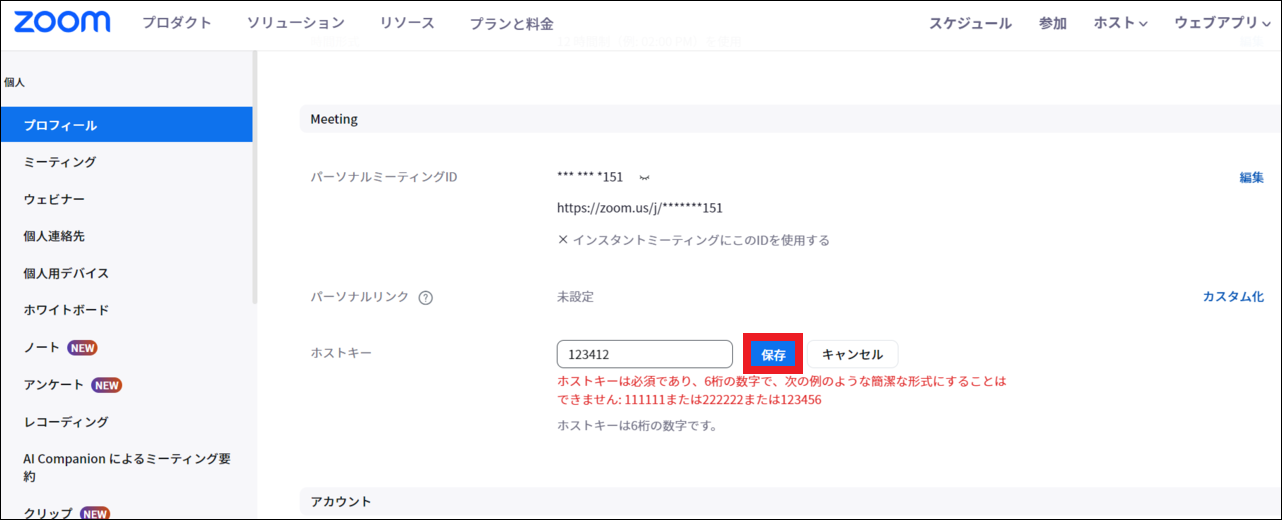The image size is (1282, 520).
Task: Click the Zoom logo
Action: click(x=63, y=22)
